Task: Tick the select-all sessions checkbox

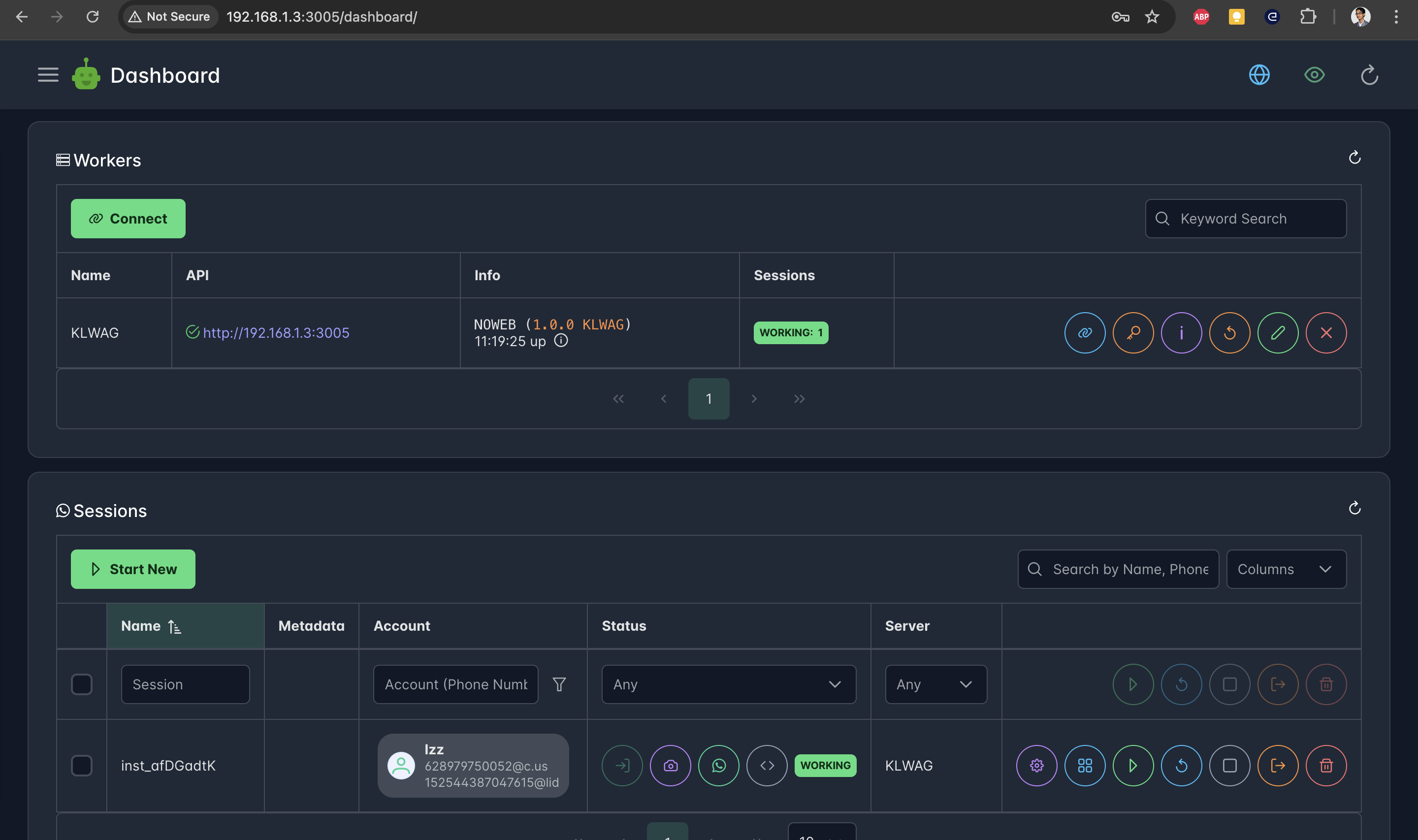Action: point(81,684)
